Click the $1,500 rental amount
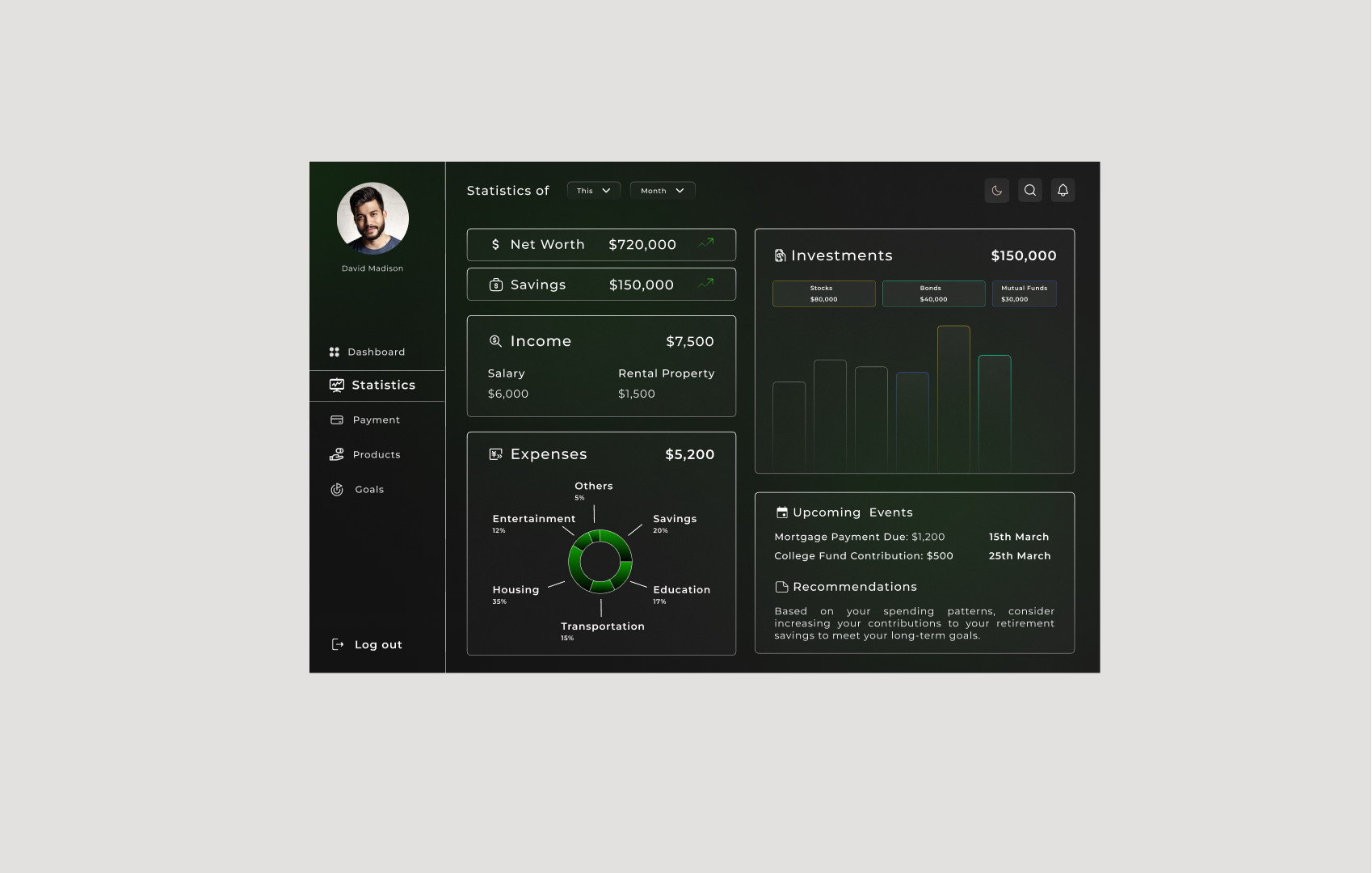 637,394
